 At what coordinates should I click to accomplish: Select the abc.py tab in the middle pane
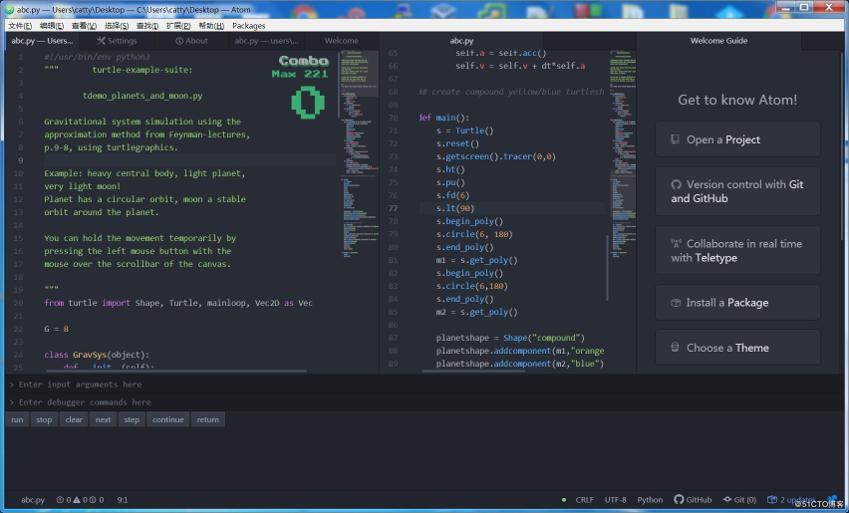461,41
